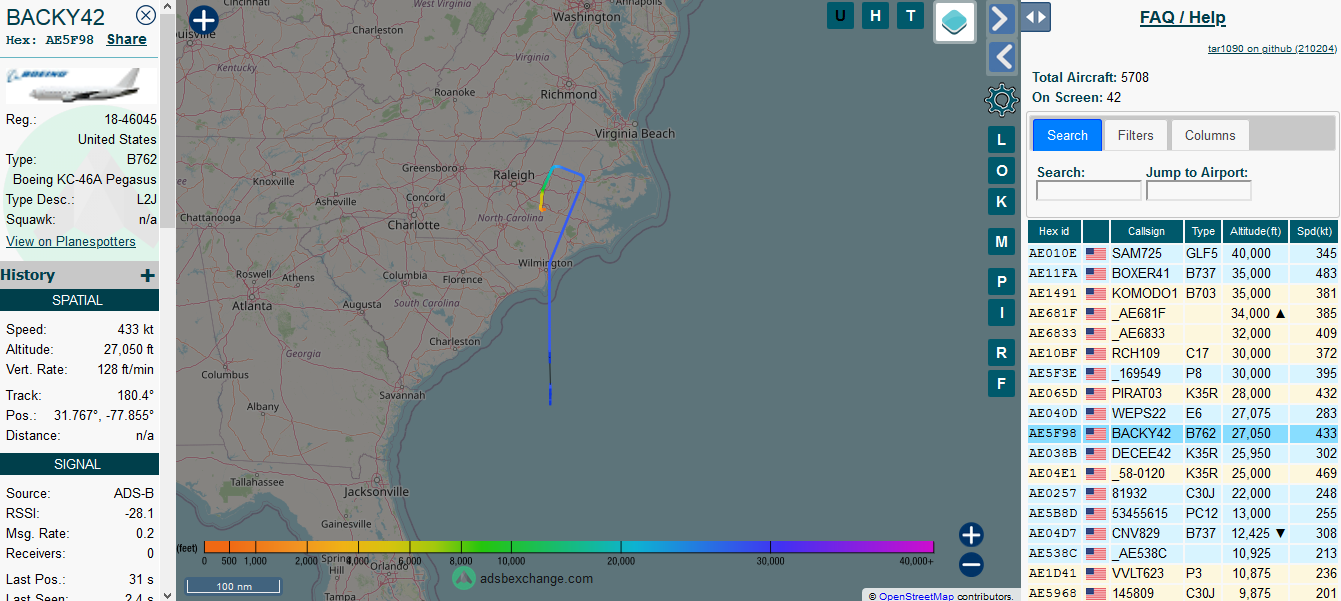Click the plus circle at map's top-left corner
This screenshot has width=1341, height=601.
tap(204, 20)
